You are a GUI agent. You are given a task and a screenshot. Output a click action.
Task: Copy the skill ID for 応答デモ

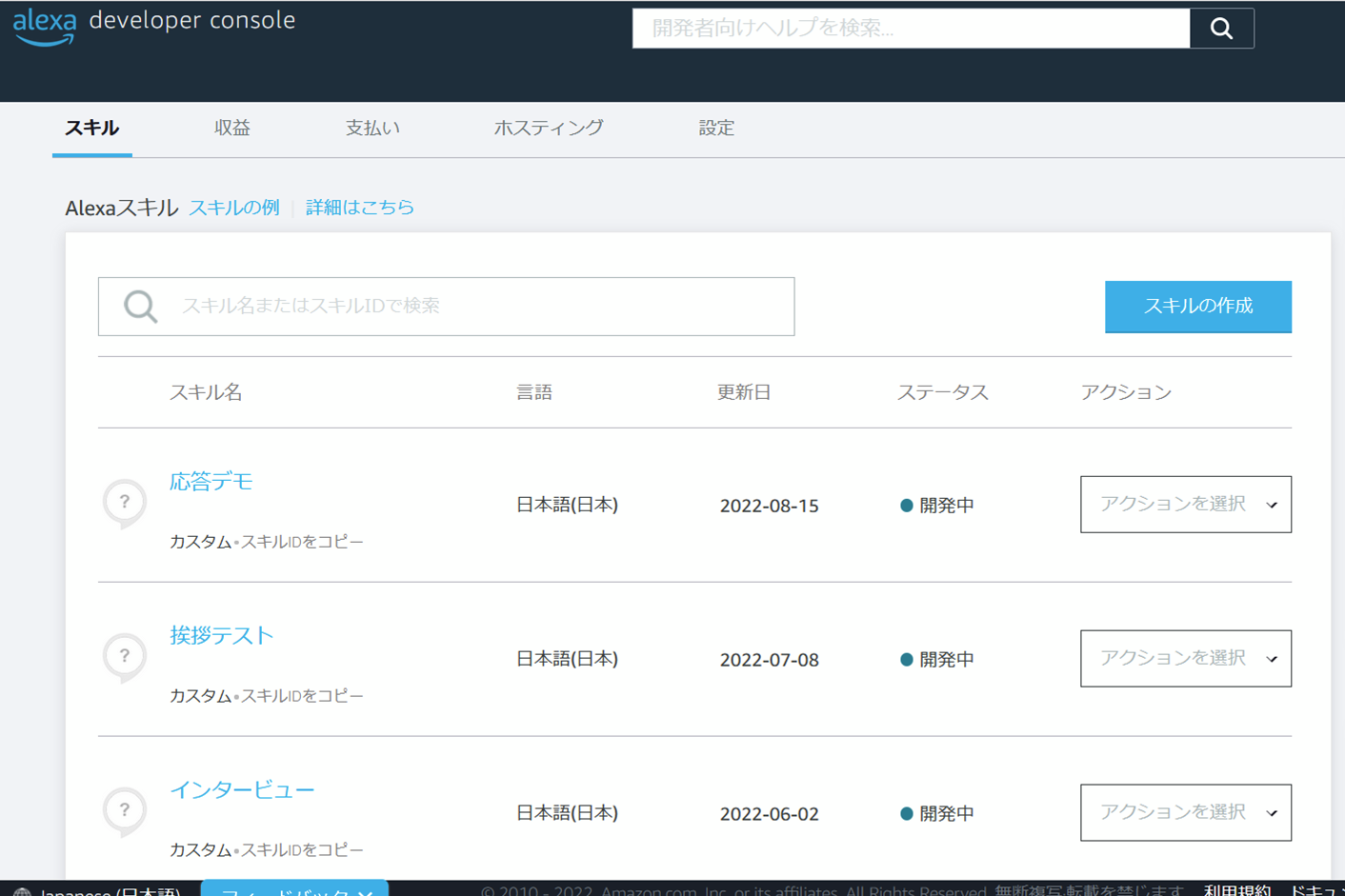(x=302, y=542)
